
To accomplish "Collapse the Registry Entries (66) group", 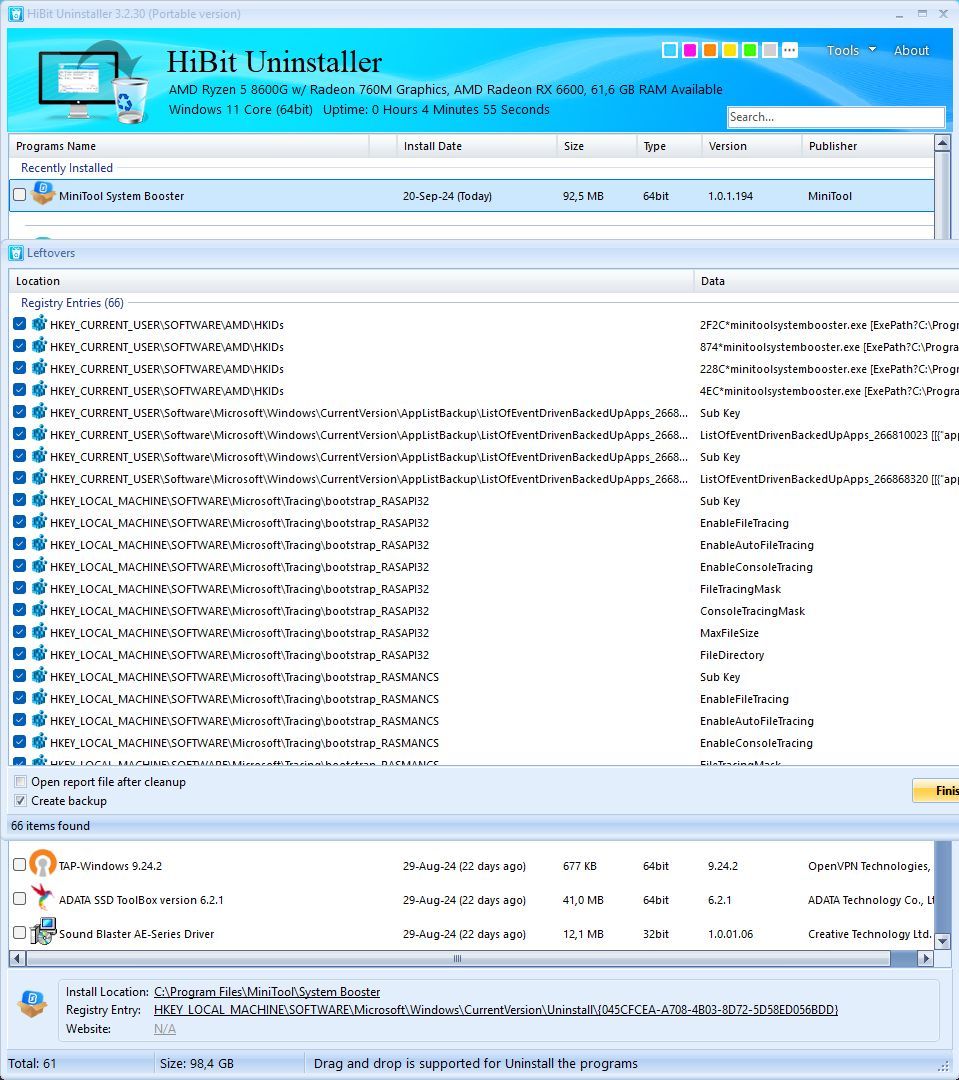I will pyautogui.click(x=72, y=303).
